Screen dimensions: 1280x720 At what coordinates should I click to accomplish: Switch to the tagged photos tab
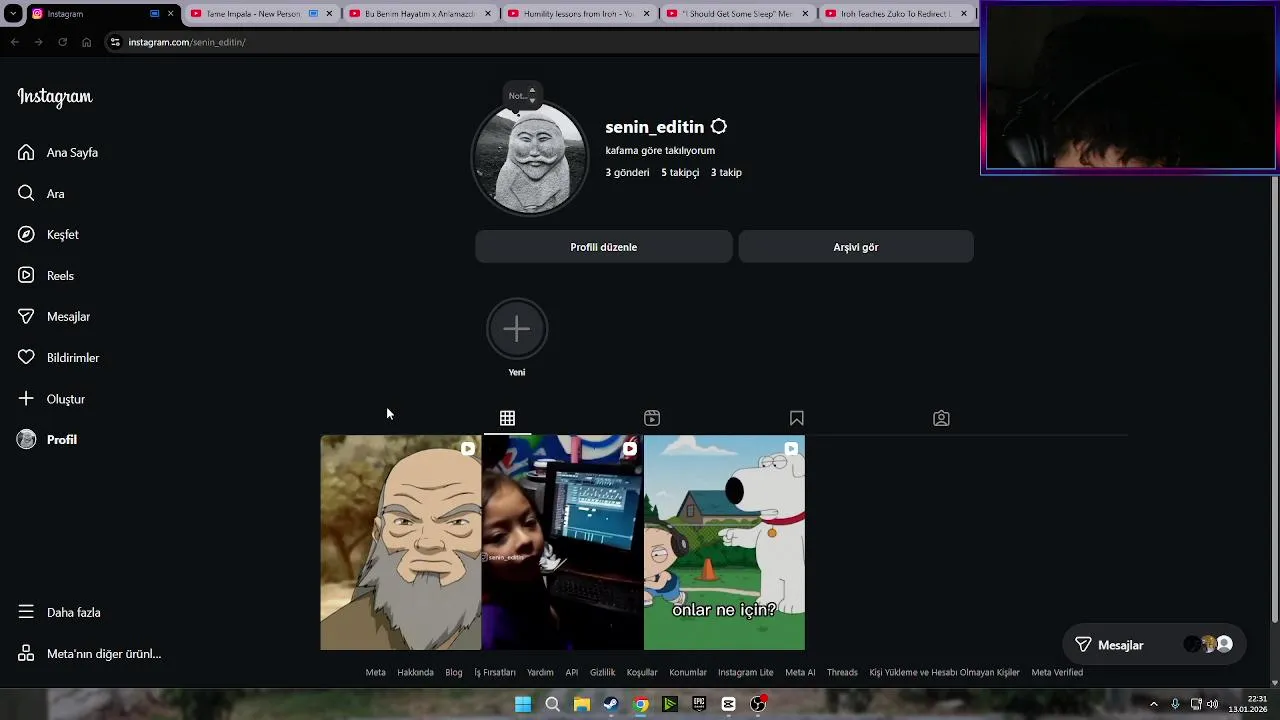point(941,418)
